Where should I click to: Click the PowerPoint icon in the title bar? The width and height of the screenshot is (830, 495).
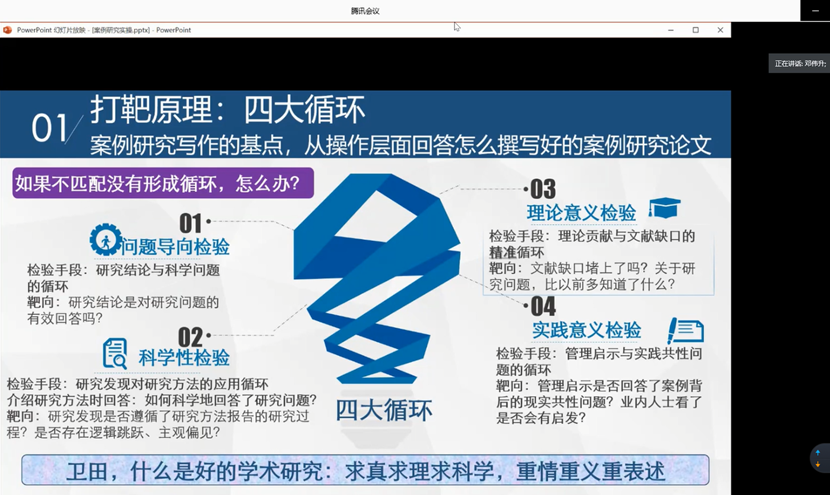[8, 30]
